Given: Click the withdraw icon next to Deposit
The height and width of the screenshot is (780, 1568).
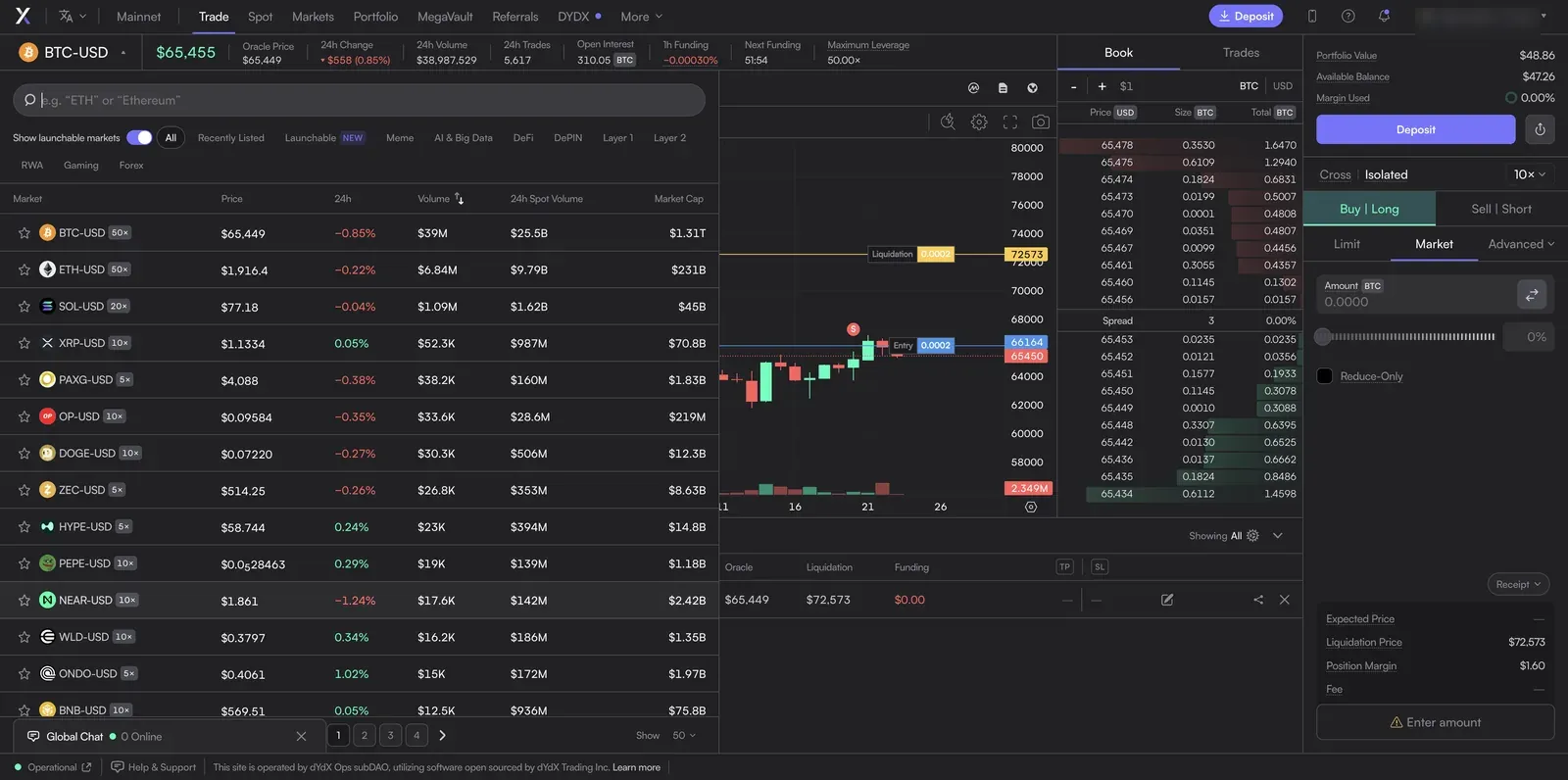Looking at the screenshot, I should [x=1540, y=129].
